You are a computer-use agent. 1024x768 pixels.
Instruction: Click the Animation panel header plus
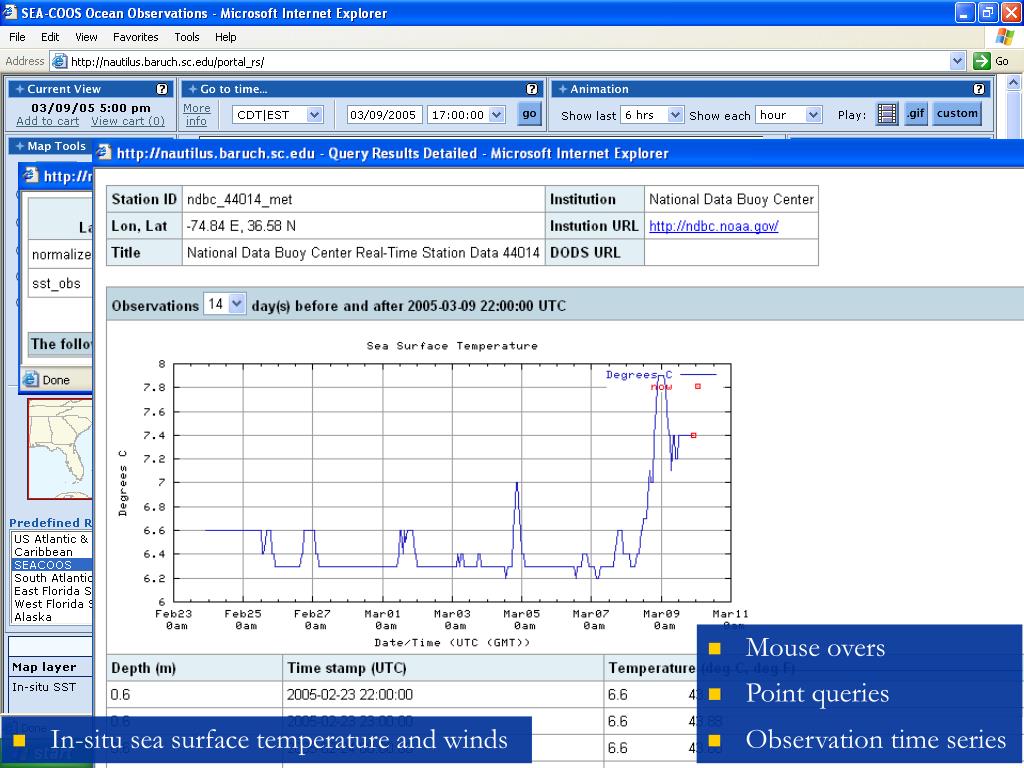[x=562, y=89]
